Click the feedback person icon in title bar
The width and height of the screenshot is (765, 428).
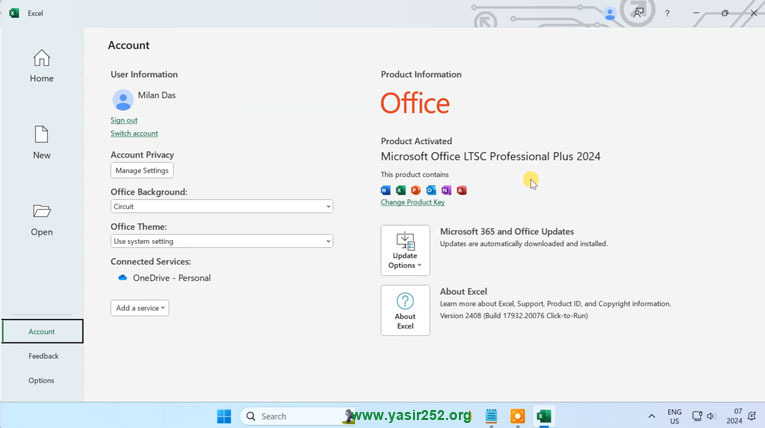pyautogui.click(x=638, y=13)
